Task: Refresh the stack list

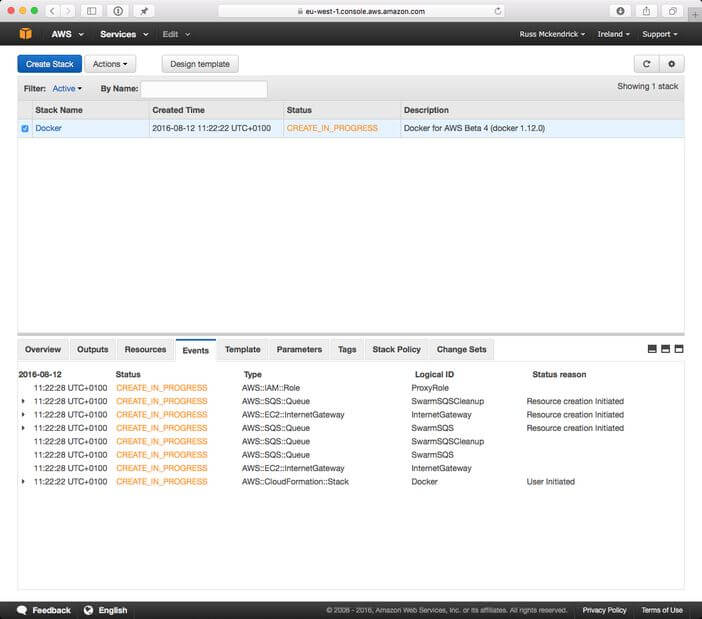Action: (x=646, y=64)
